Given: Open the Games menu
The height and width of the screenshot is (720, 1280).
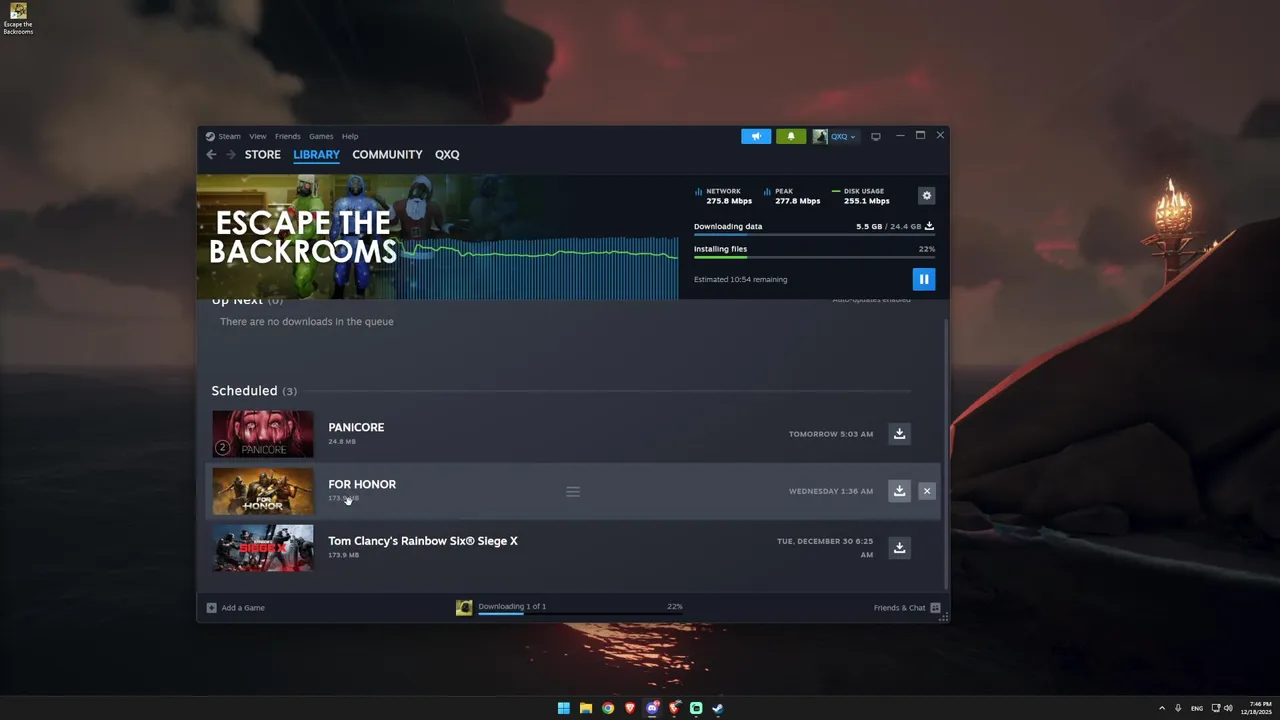Looking at the screenshot, I should 321,136.
